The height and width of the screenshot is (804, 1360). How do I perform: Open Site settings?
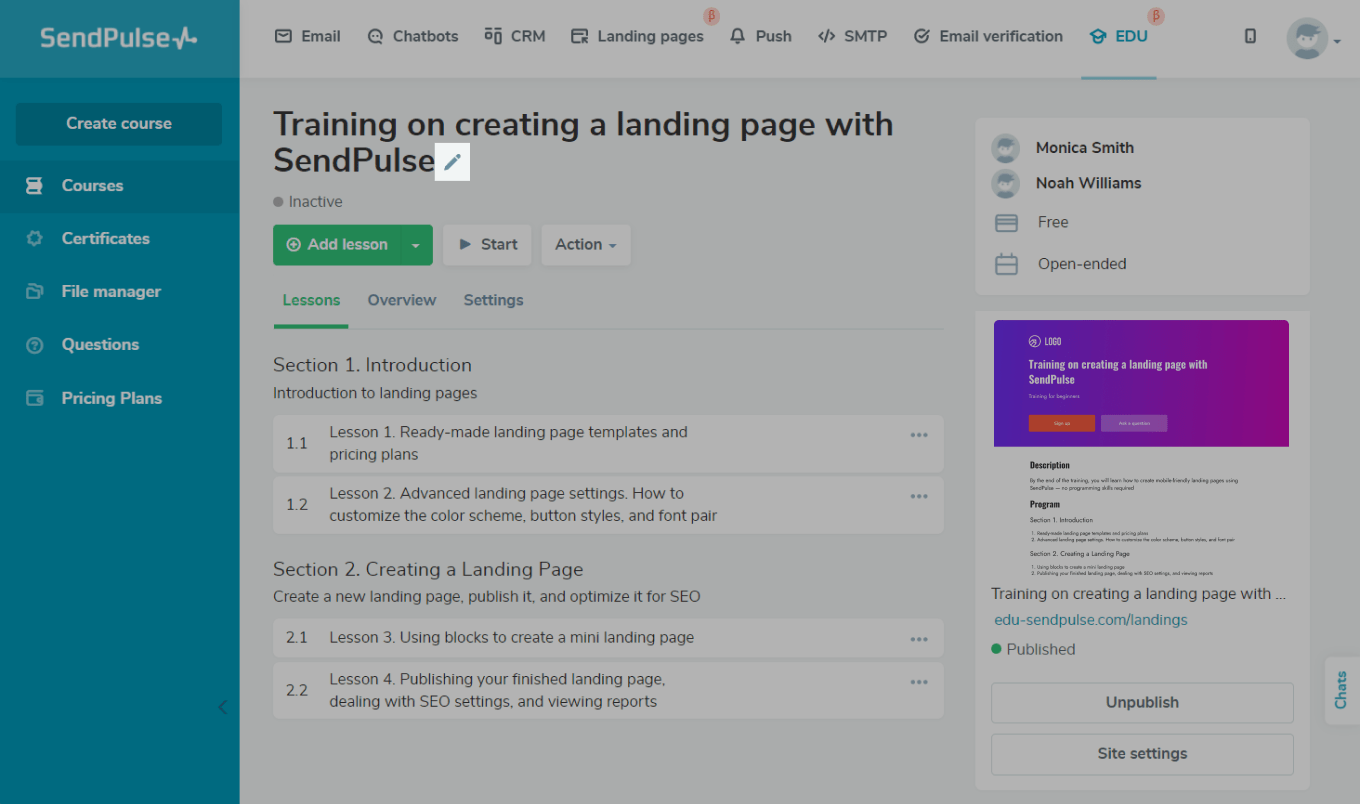coord(1142,754)
